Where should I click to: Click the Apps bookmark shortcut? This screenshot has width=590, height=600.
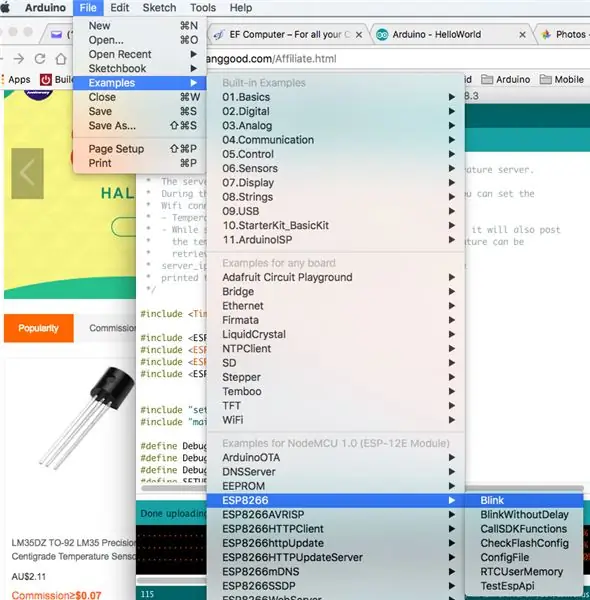coord(16,80)
